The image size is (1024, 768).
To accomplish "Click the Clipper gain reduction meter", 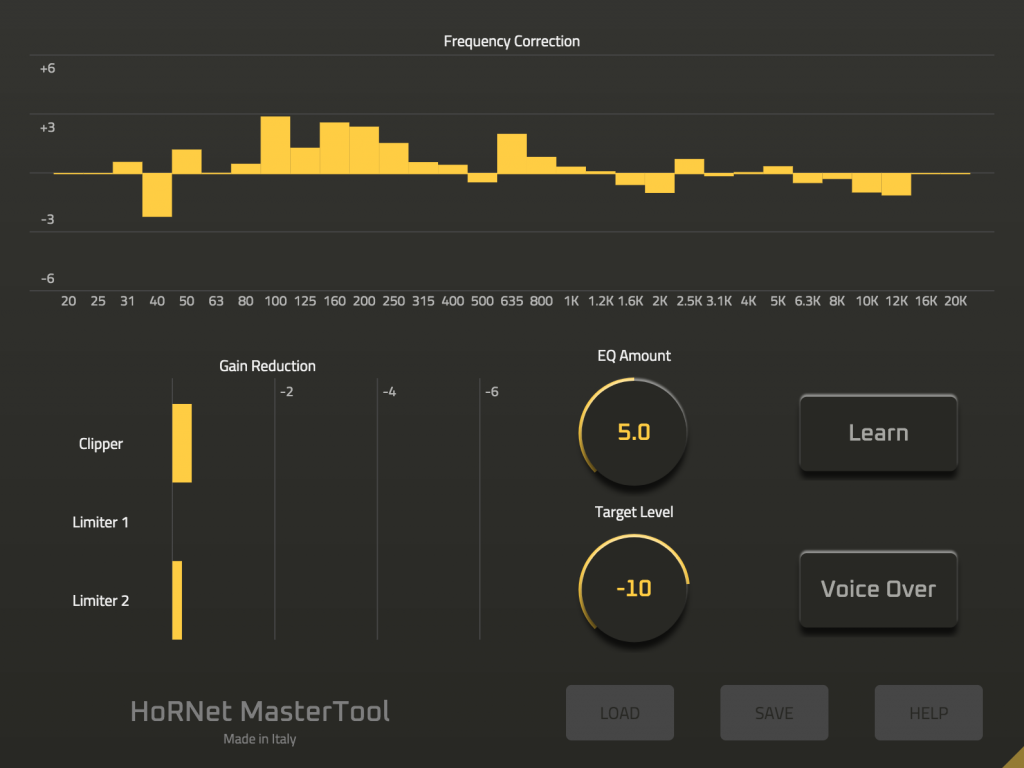I will tap(181, 443).
